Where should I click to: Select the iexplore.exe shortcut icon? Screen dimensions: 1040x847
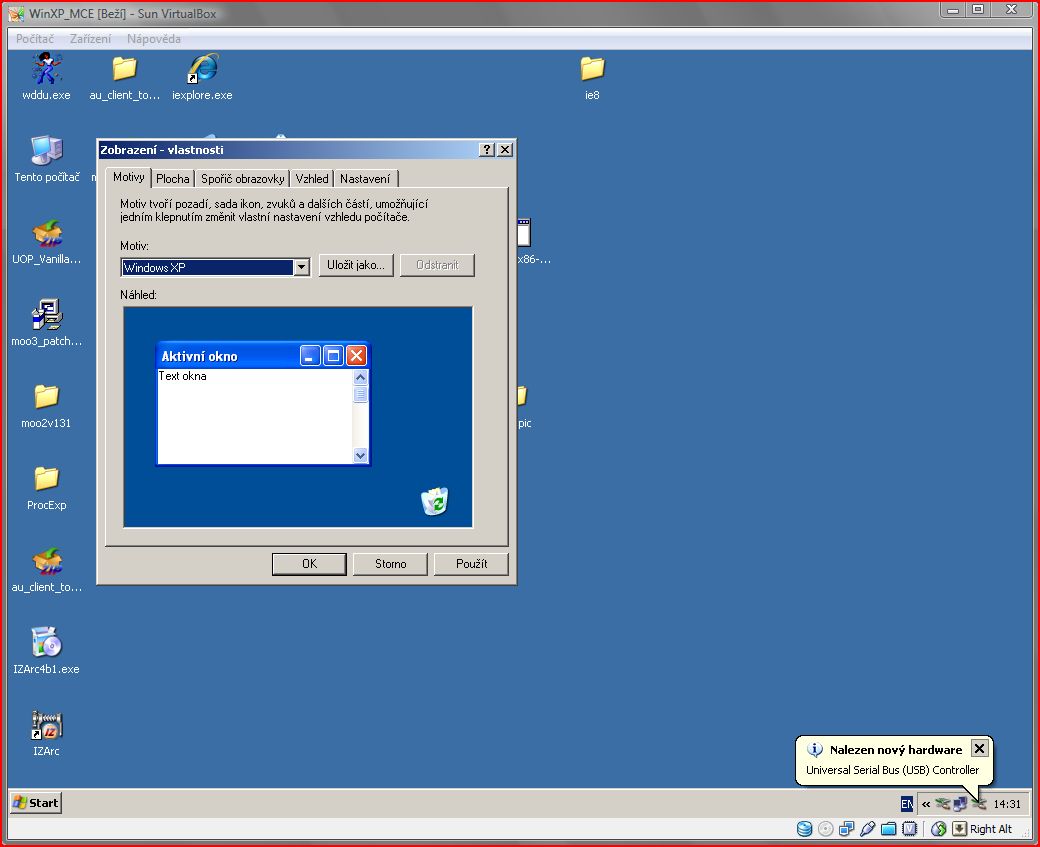coord(202,77)
